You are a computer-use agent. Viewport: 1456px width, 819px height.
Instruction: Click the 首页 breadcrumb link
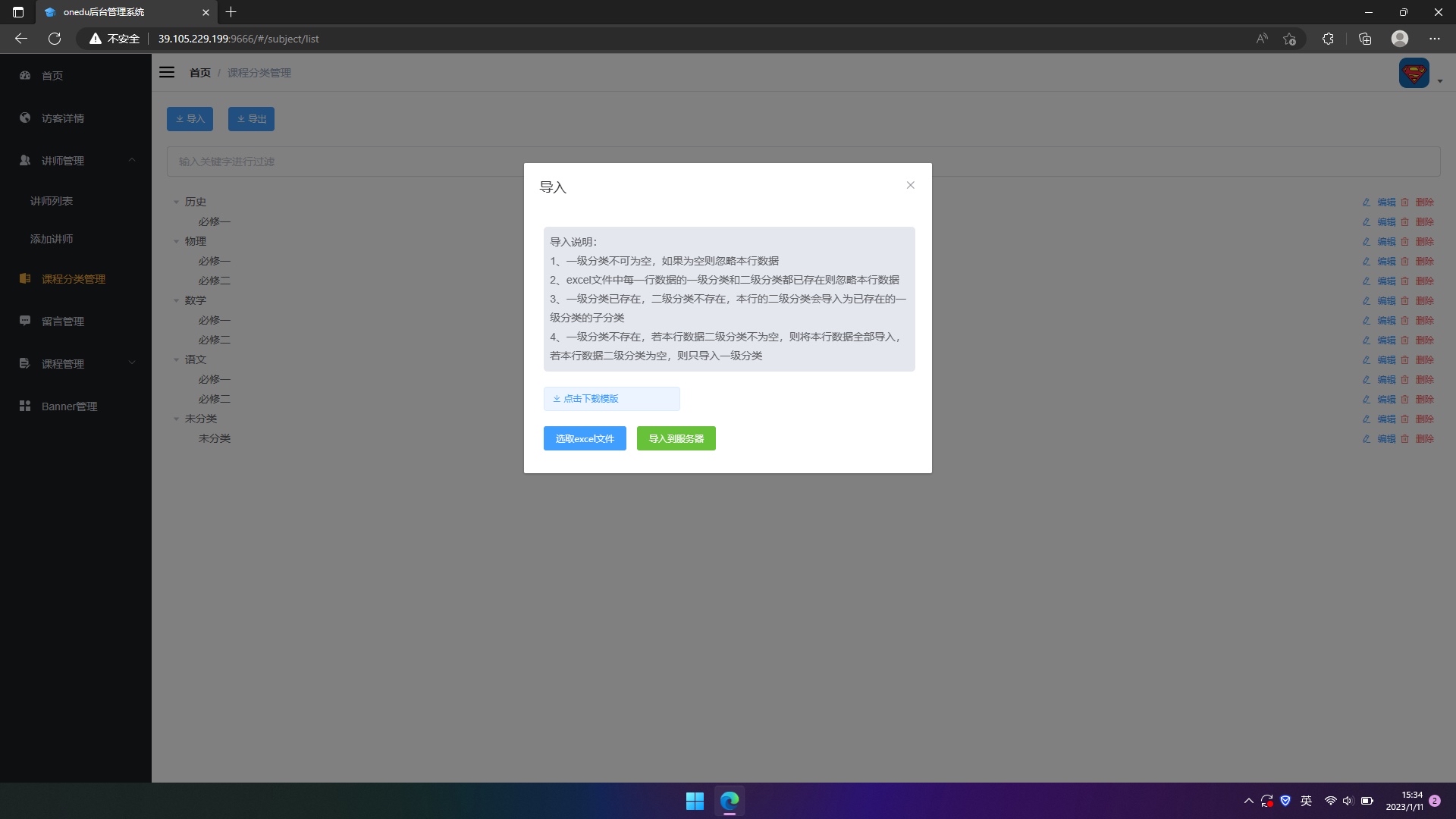pyautogui.click(x=200, y=73)
